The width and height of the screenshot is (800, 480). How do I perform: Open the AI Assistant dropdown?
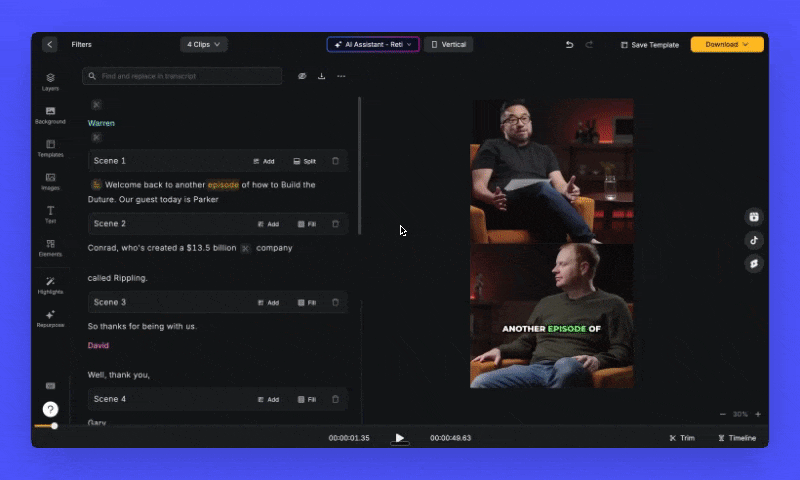tap(373, 45)
